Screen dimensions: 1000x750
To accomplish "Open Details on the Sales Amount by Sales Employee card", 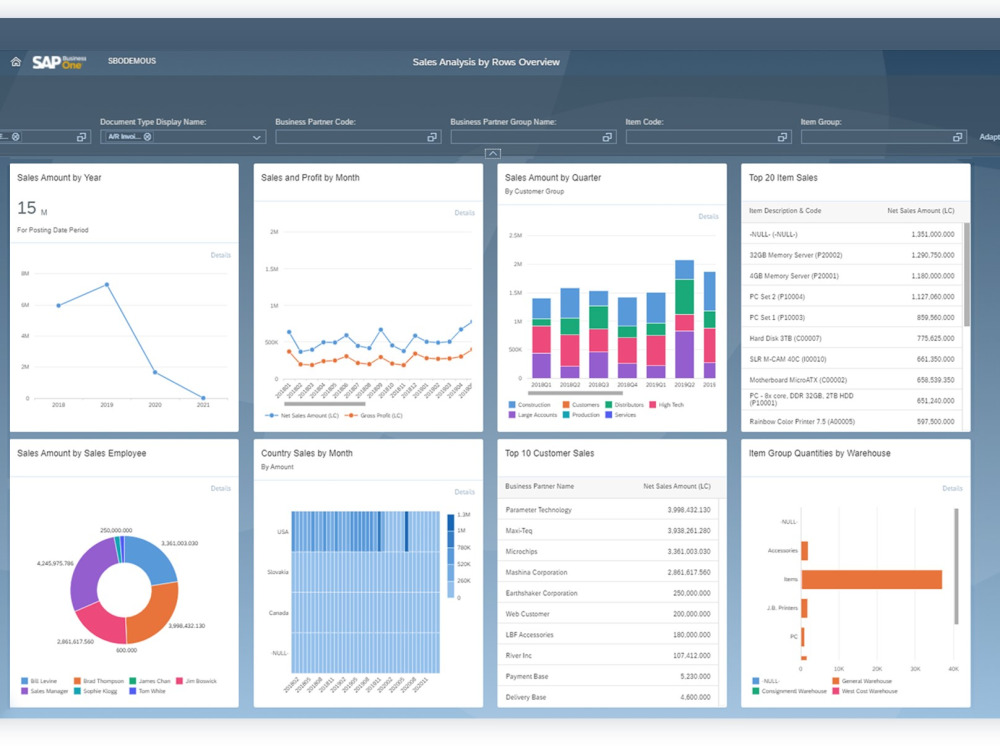I will 221,489.
